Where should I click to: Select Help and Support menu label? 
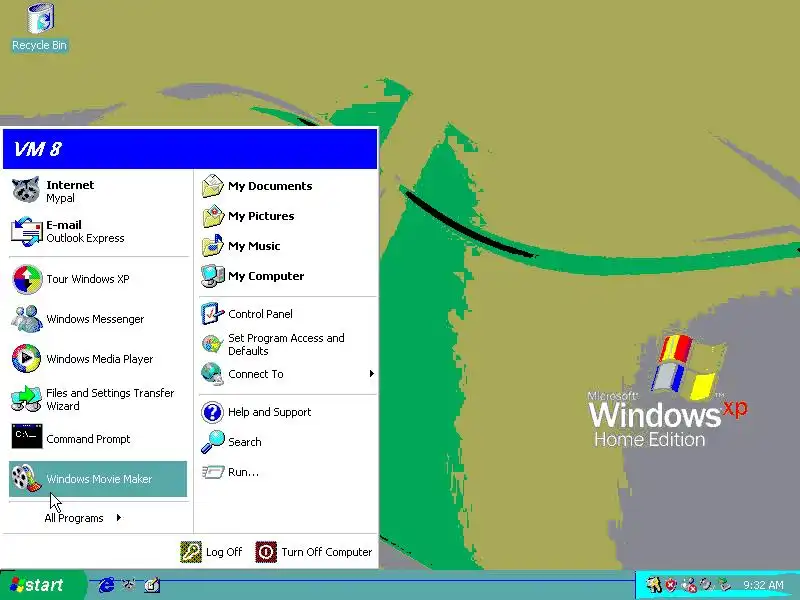coord(269,412)
